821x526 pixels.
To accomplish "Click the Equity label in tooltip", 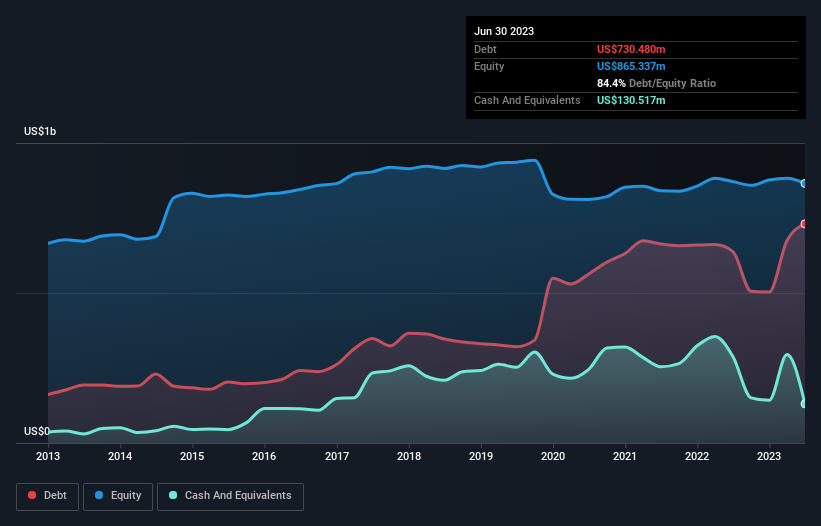I will [x=489, y=66].
